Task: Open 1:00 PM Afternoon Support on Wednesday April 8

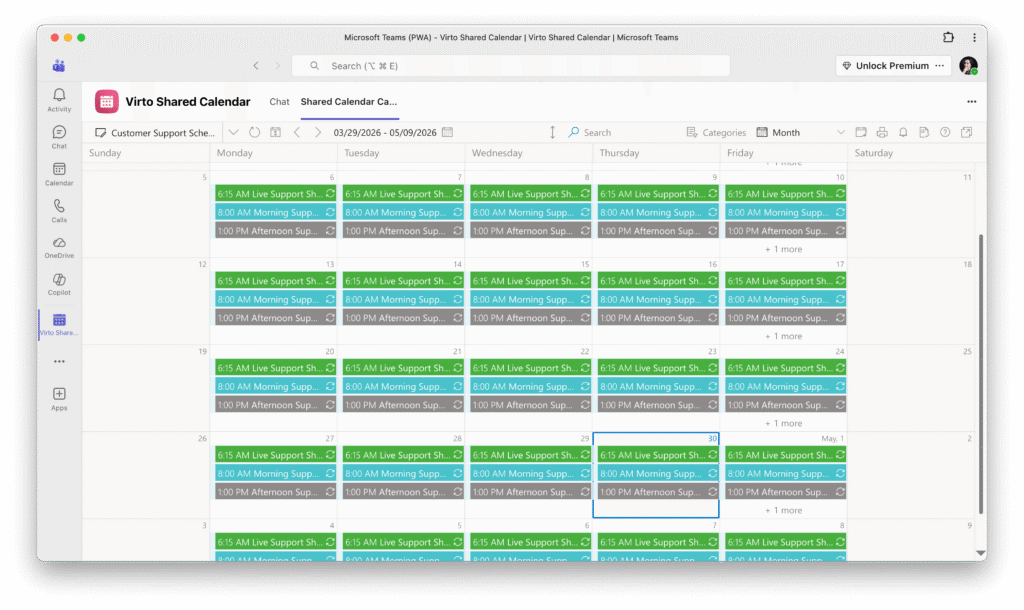Action: coord(530,230)
